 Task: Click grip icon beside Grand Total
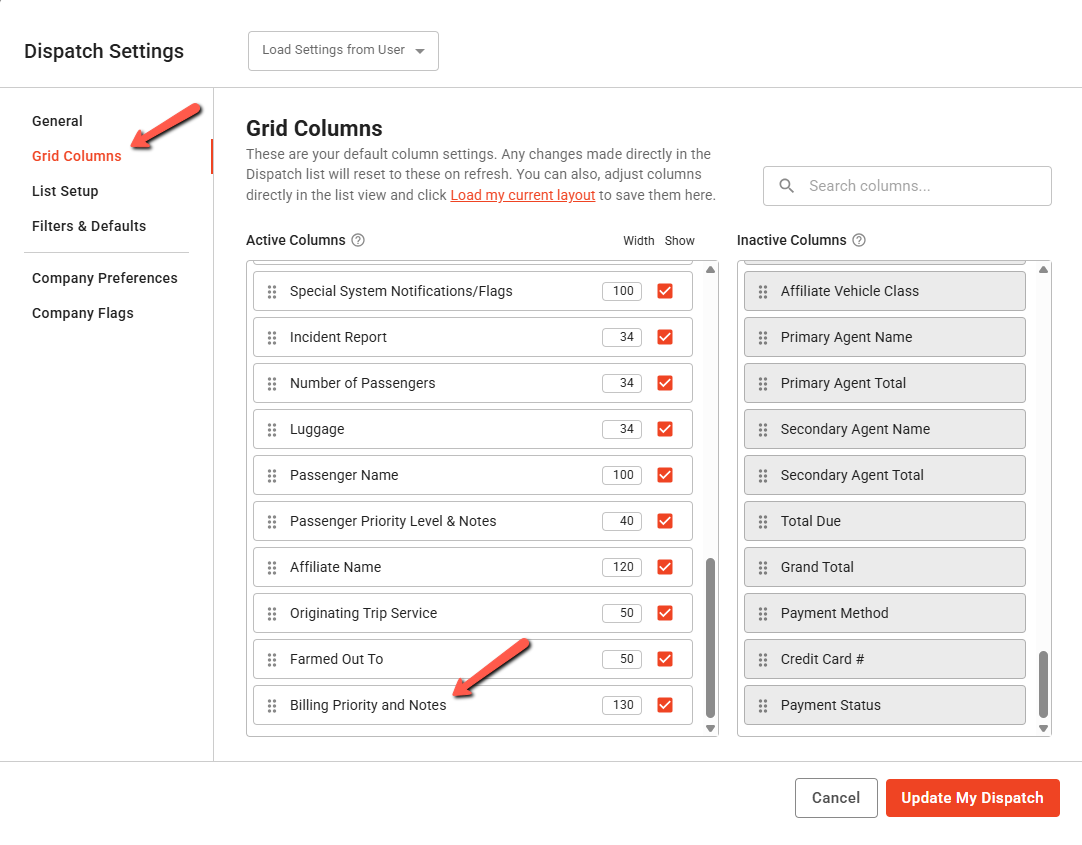[x=763, y=568]
